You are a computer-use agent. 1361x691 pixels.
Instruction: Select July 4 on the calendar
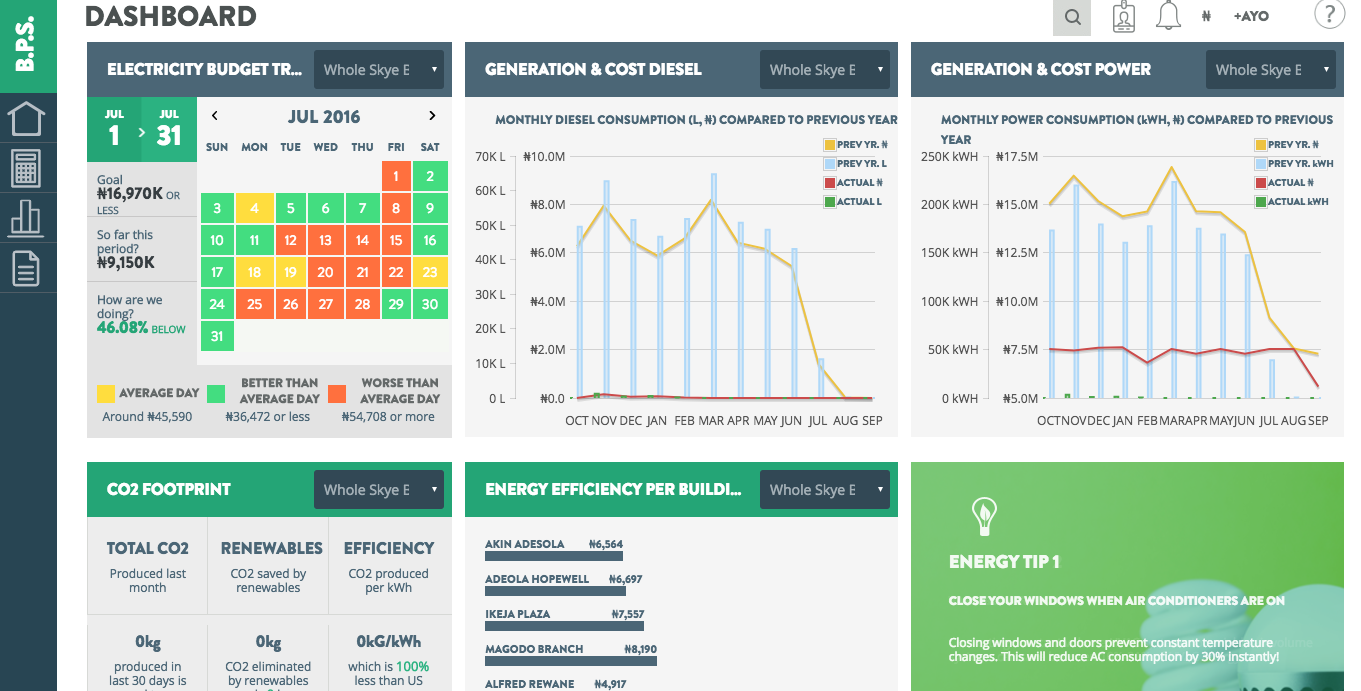click(254, 209)
